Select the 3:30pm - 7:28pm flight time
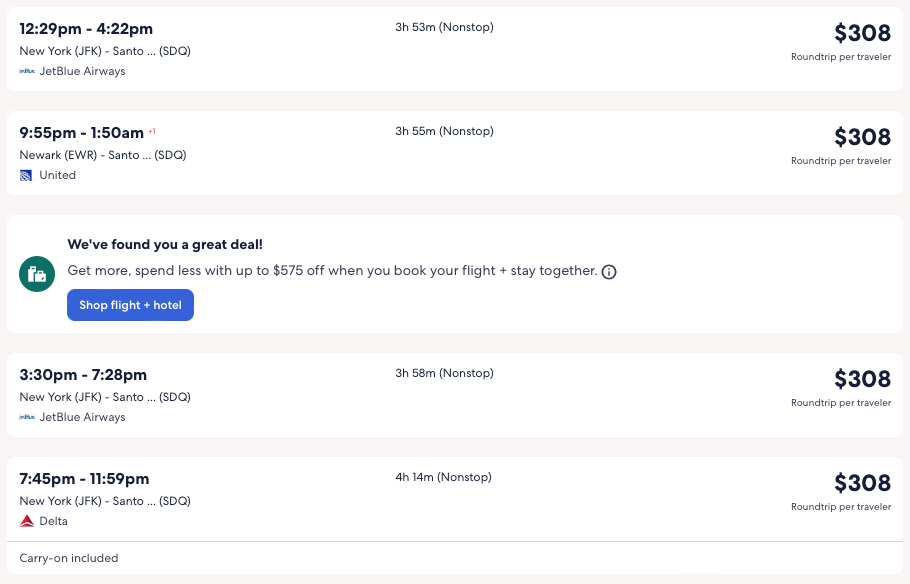This screenshot has width=910, height=584. (83, 375)
